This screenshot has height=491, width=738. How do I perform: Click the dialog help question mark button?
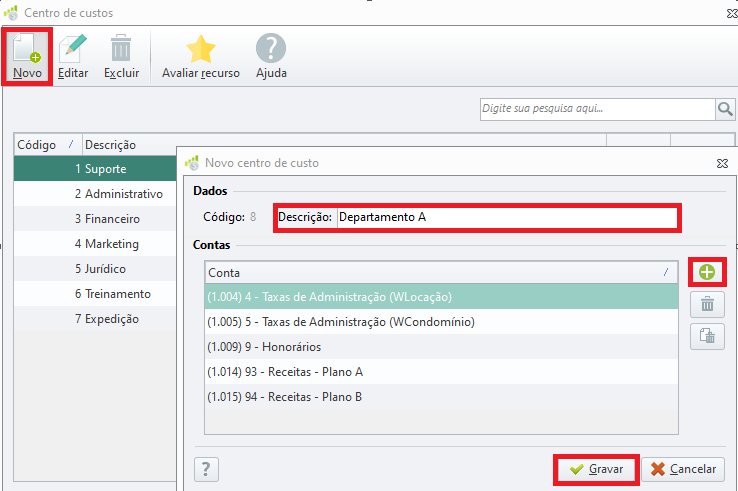[x=206, y=469]
